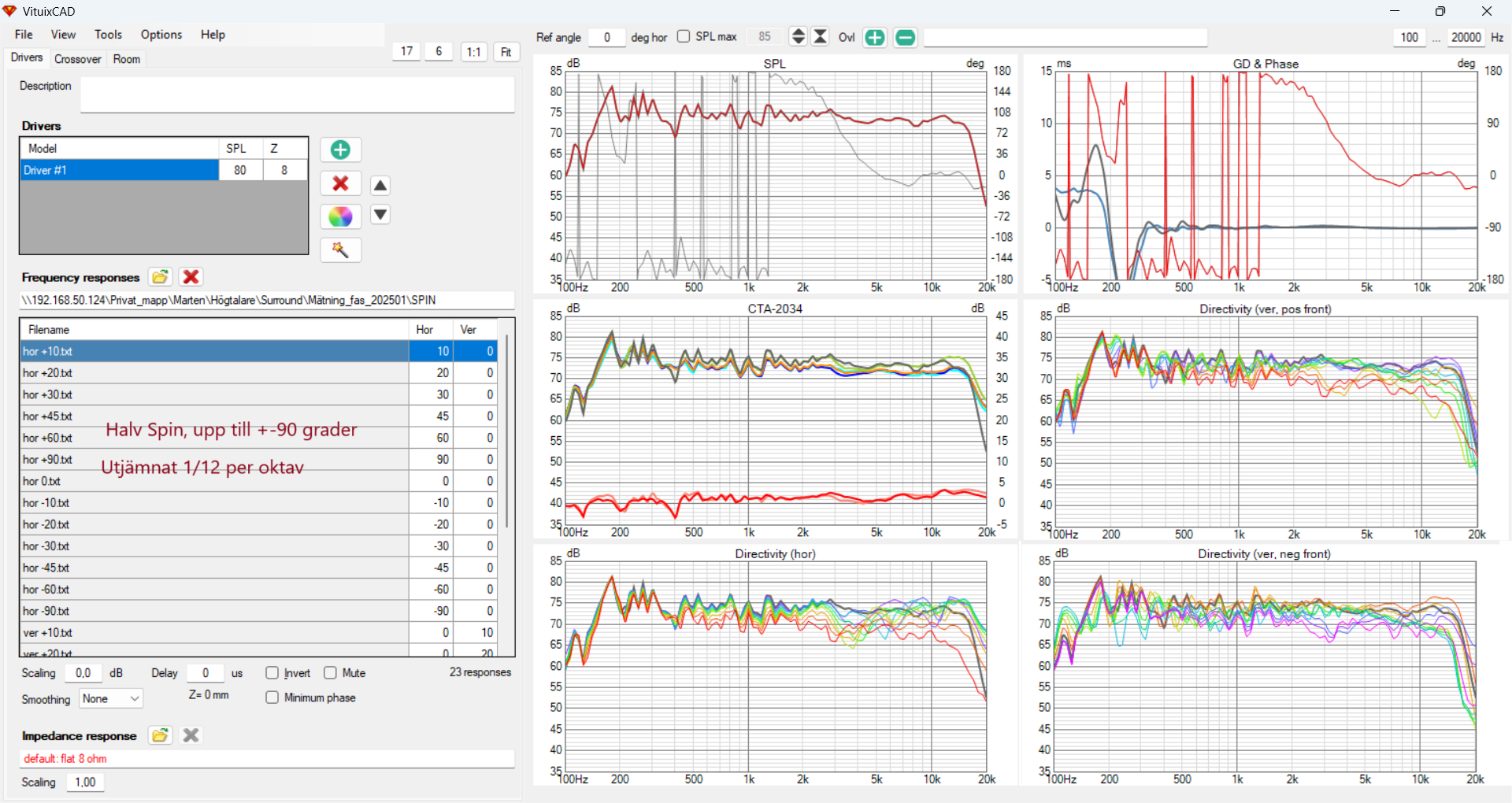This screenshot has width=1512, height=803.
Task: Click the SPL range up/down arrows icon
Action: (x=798, y=36)
